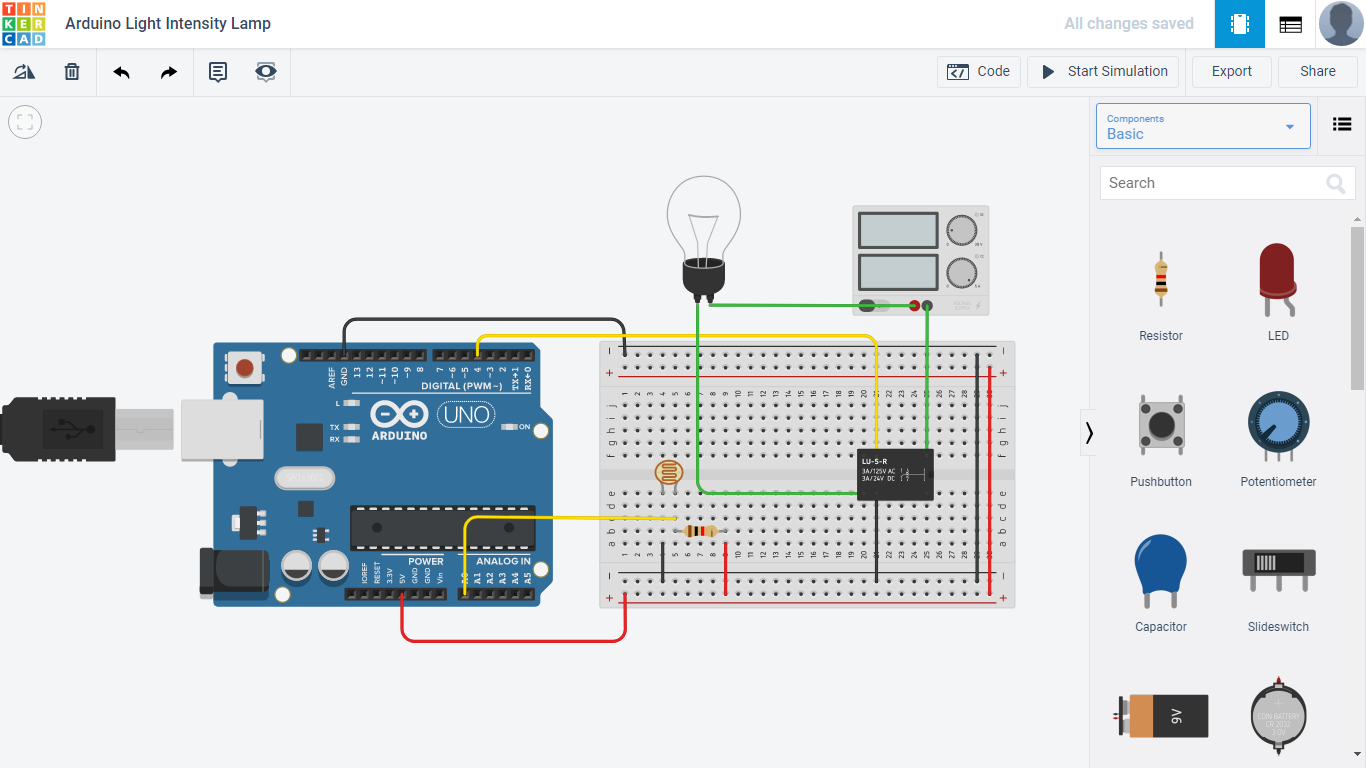Click the Export button
The image size is (1366, 768).
[x=1231, y=71]
